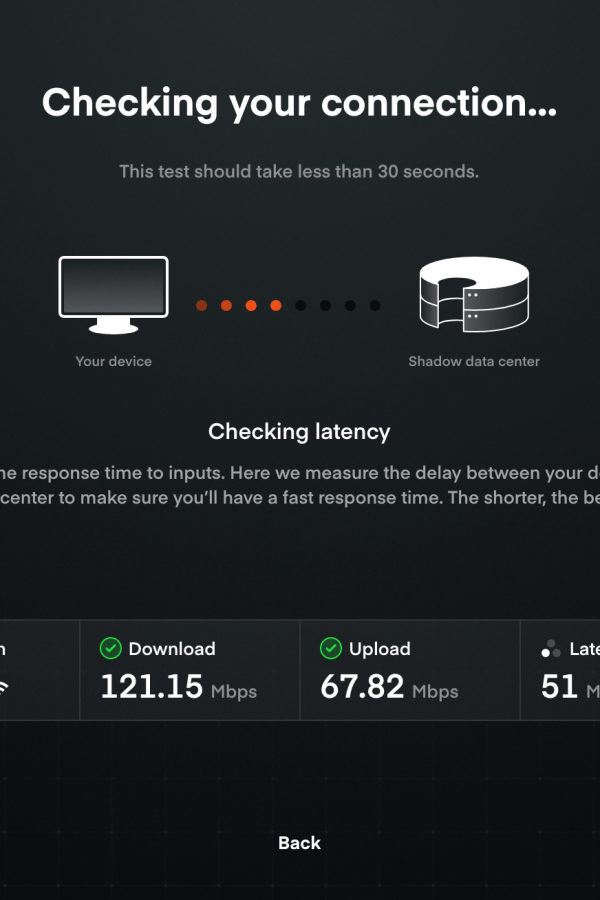
Task: Click the Your device monitor icon
Action: point(114,295)
